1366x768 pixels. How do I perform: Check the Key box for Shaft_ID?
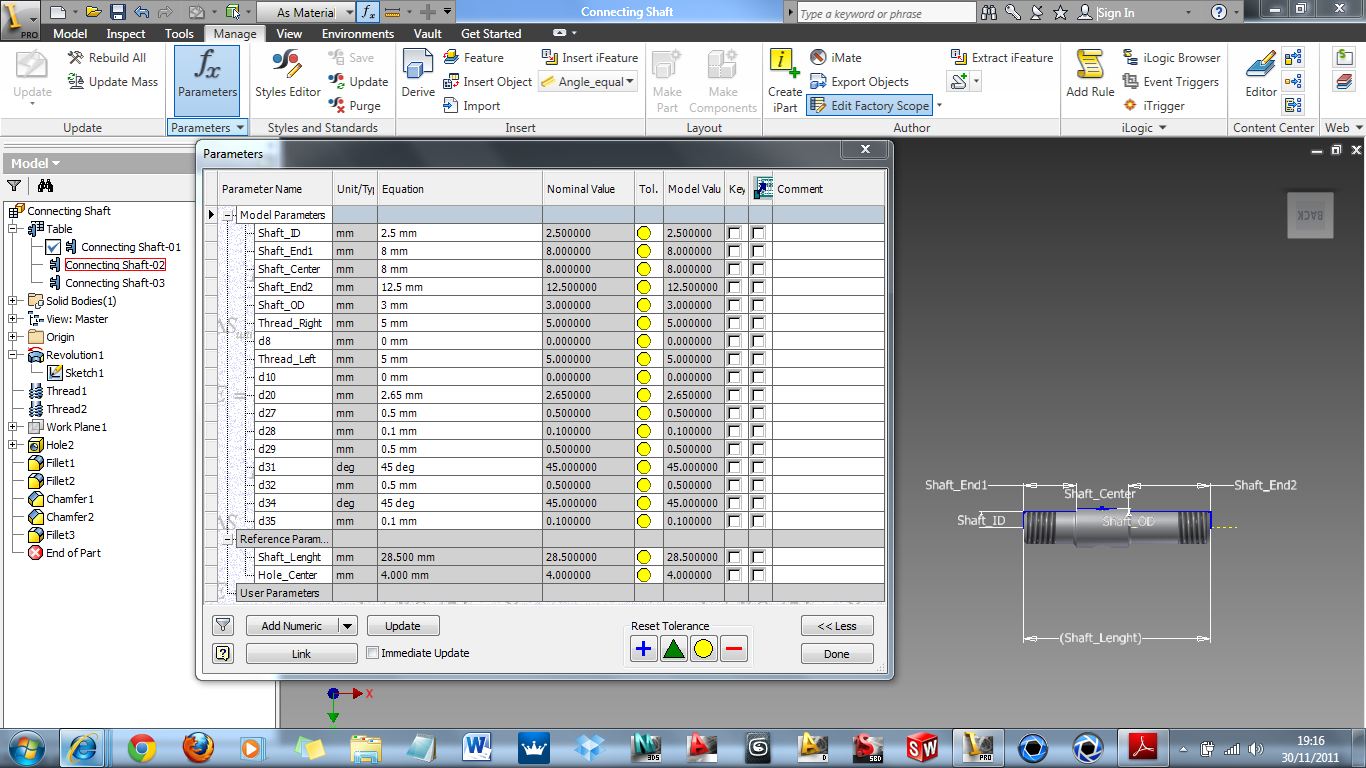735,233
